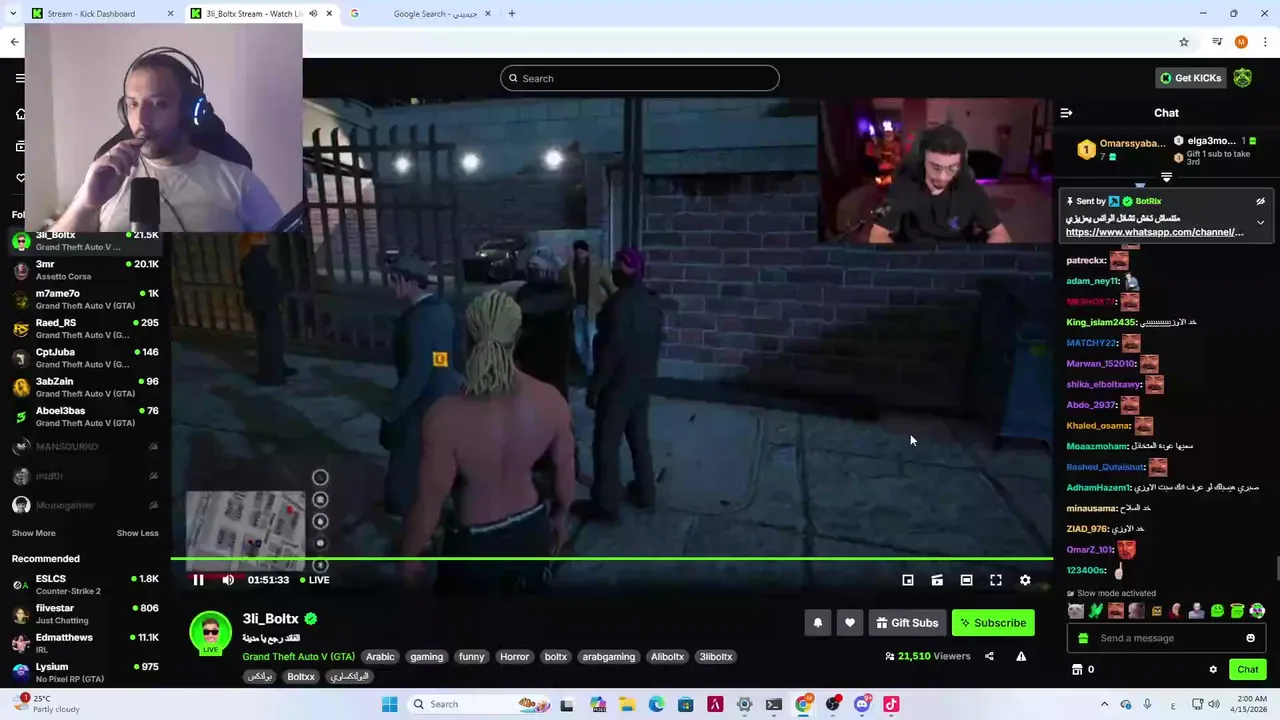Mute audio on 3li_Boltx Stream tab
This screenshot has width=1280, height=720.
pos(313,14)
